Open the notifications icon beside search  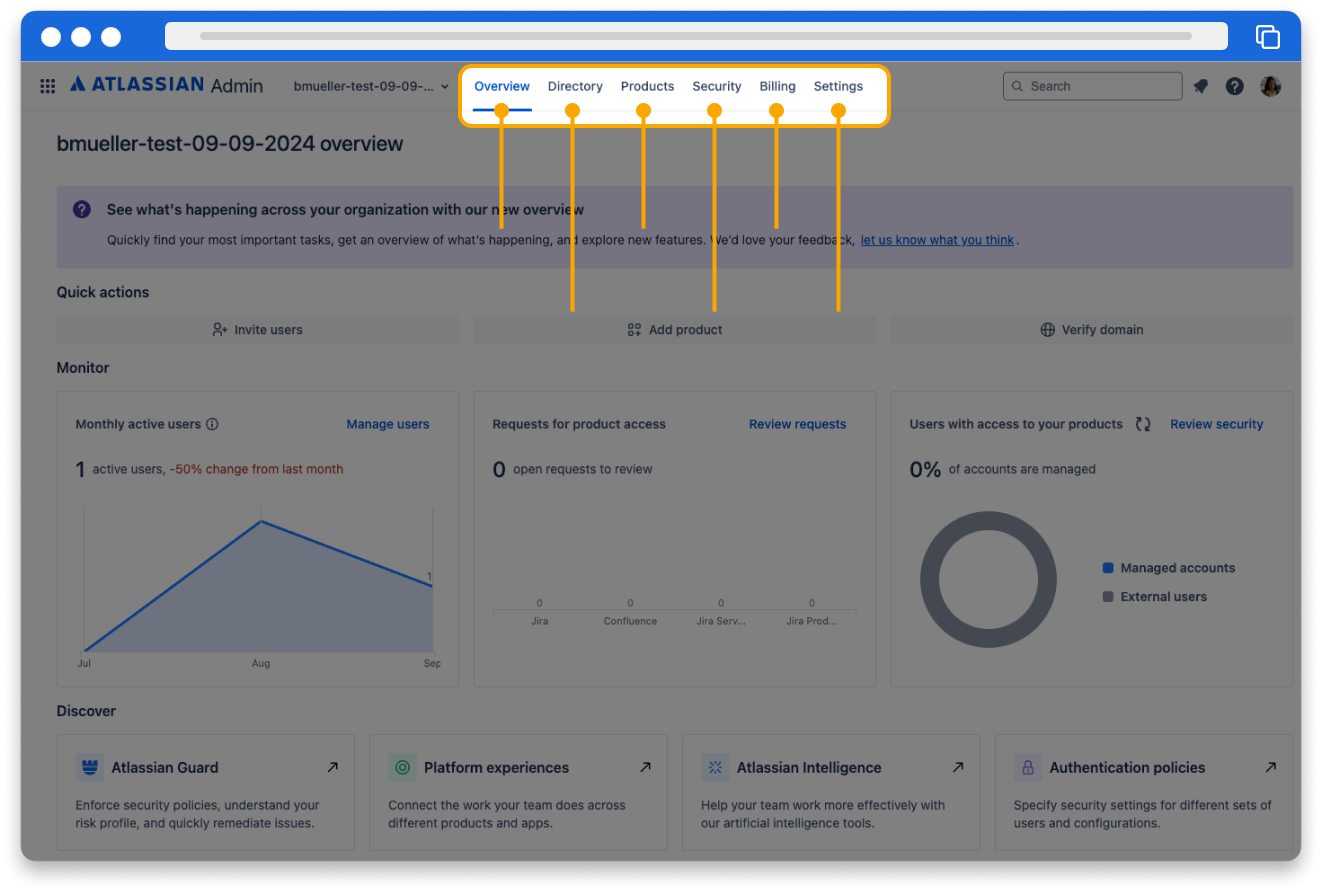1201,86
